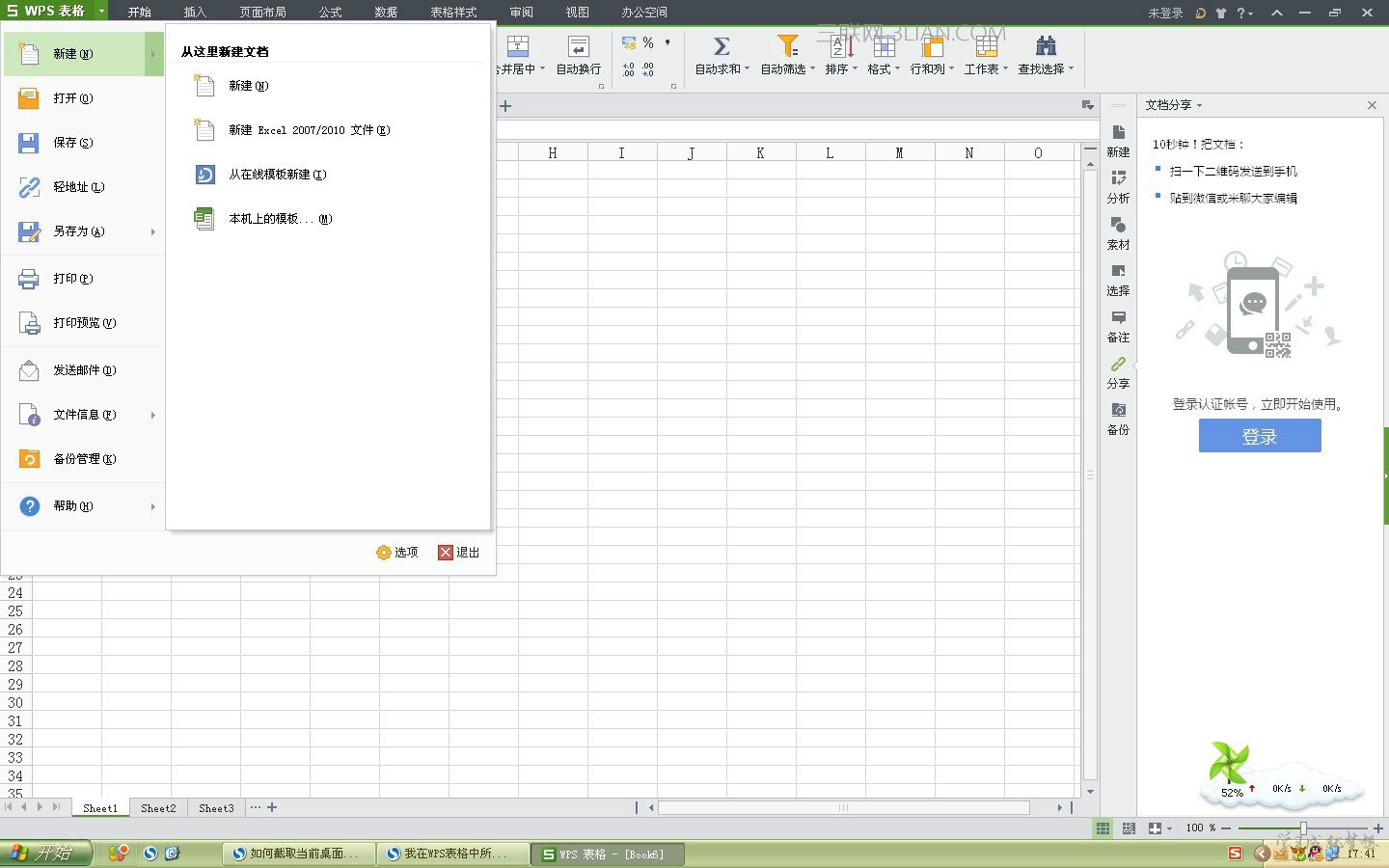The height and width of the screenshot is (868, 1389).
Task: Click the currency format icon
Action: click(x=629, y=43)
